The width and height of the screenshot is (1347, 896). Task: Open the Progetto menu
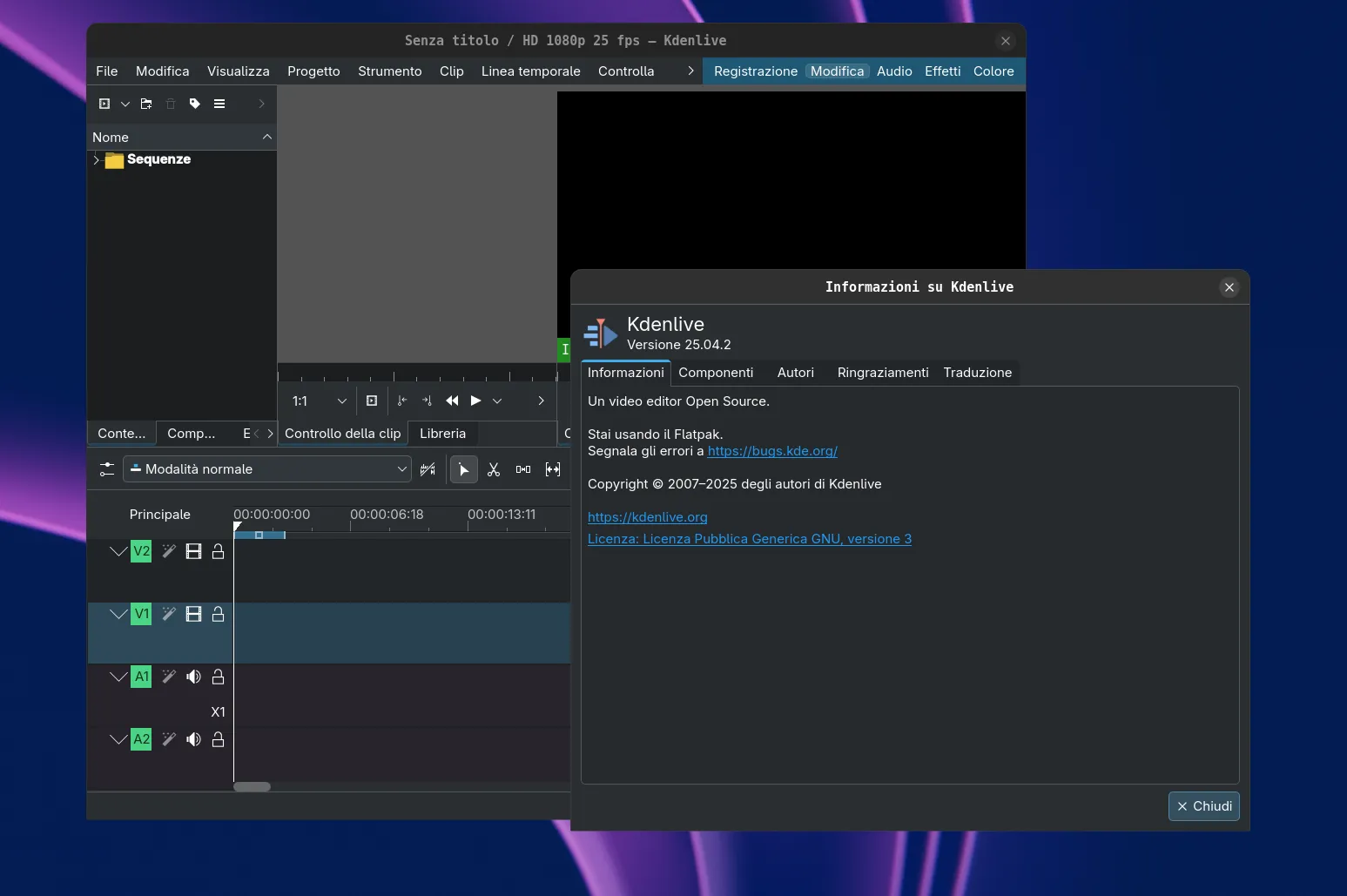tap(313, 71)
